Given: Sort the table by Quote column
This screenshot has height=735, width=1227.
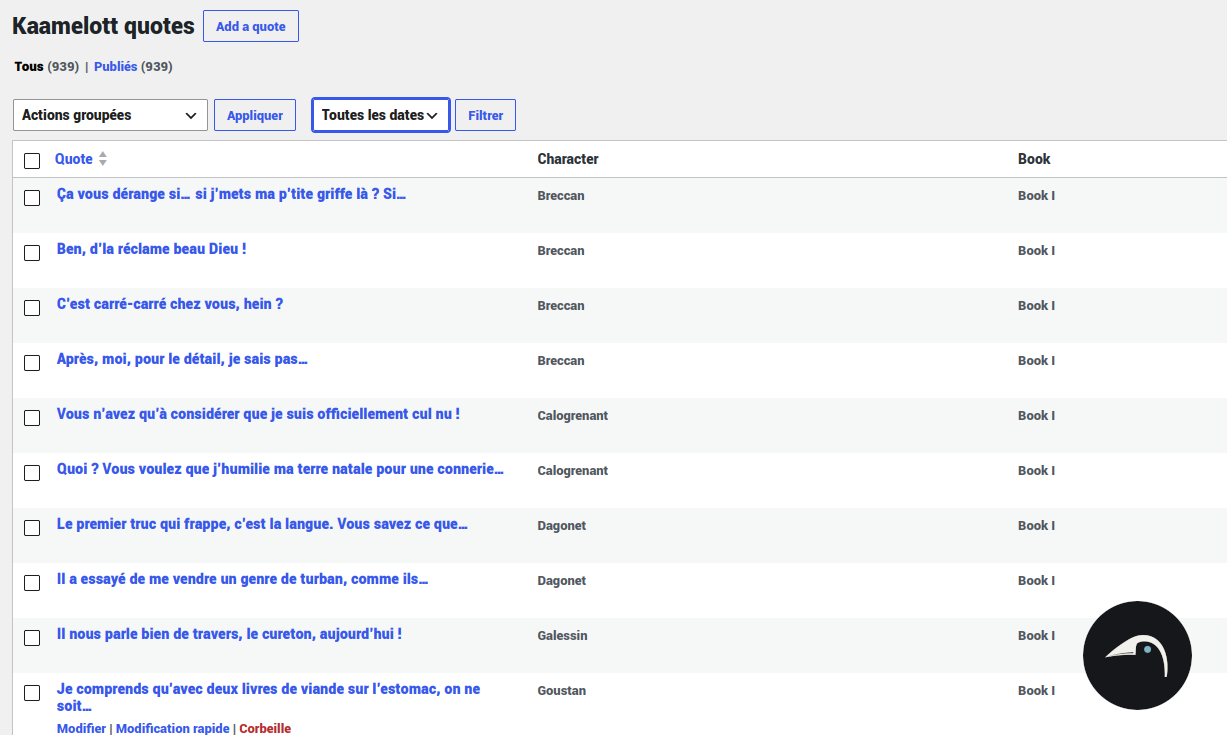Looking at the screenshot, I should pos(74,159).
